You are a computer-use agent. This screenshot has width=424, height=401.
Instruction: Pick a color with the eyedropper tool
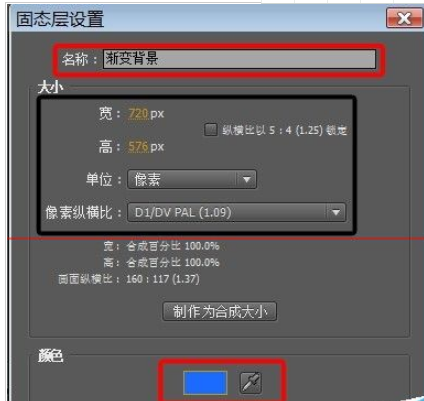(251, 383)
